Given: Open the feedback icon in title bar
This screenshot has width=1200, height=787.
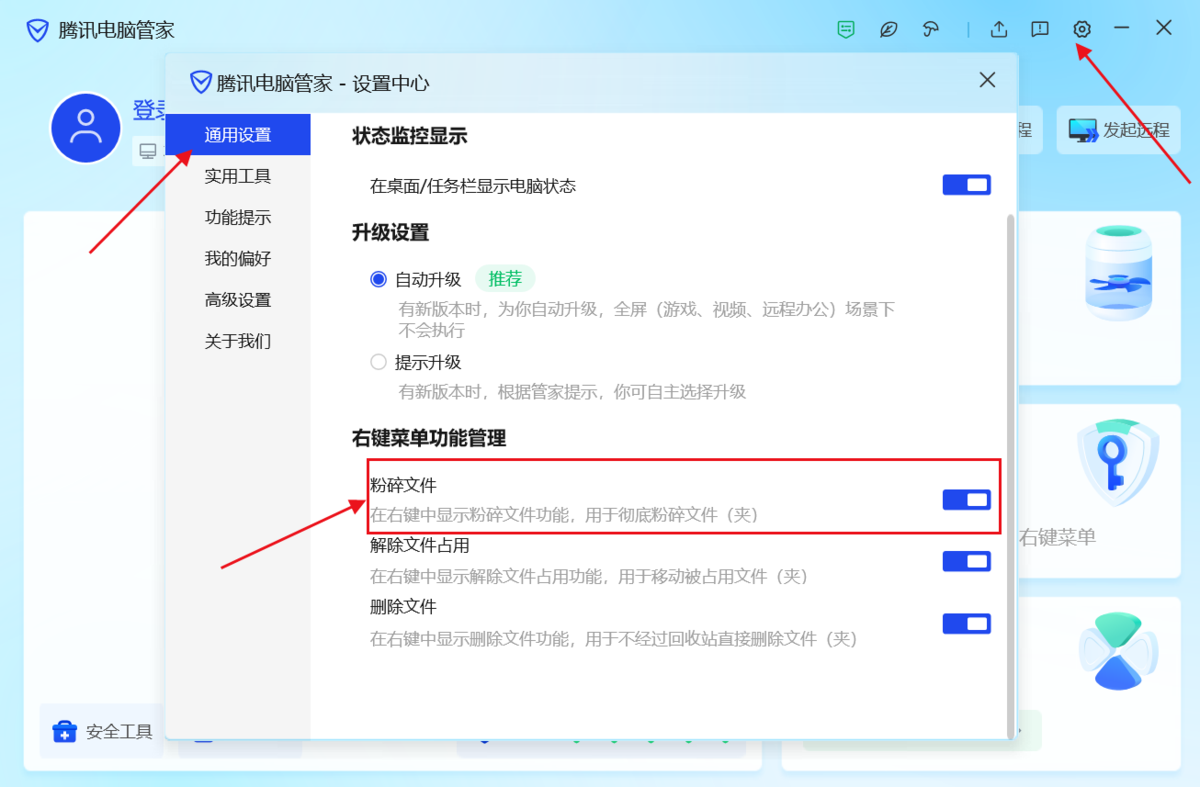Looking at the screenshot, I should pos(1040,29).
